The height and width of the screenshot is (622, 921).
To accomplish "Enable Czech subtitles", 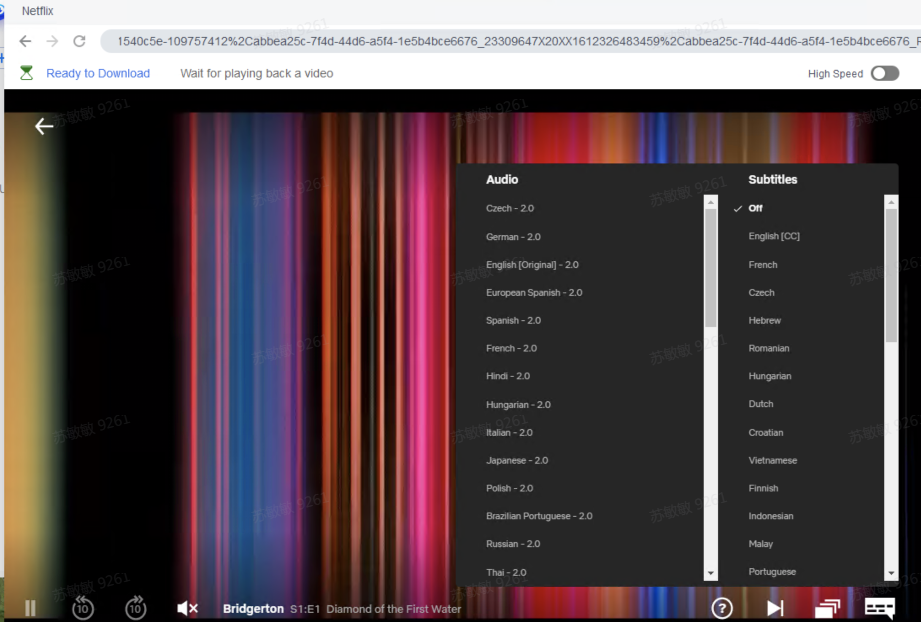I will pyautogui.click(x=761, y=292).
